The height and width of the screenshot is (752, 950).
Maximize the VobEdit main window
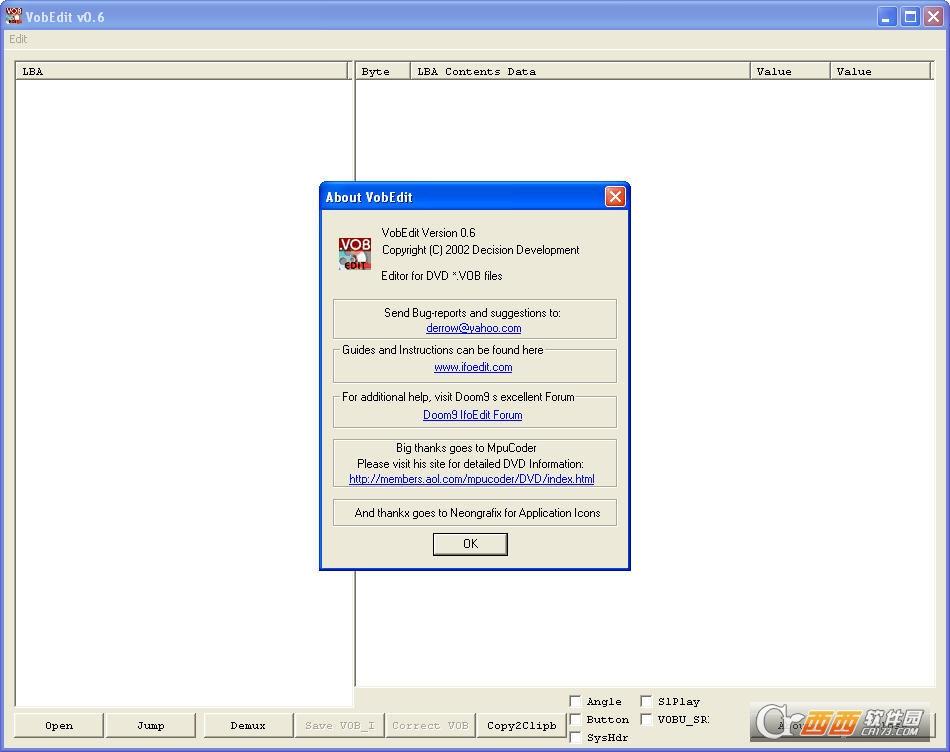[x=910, y=16]
